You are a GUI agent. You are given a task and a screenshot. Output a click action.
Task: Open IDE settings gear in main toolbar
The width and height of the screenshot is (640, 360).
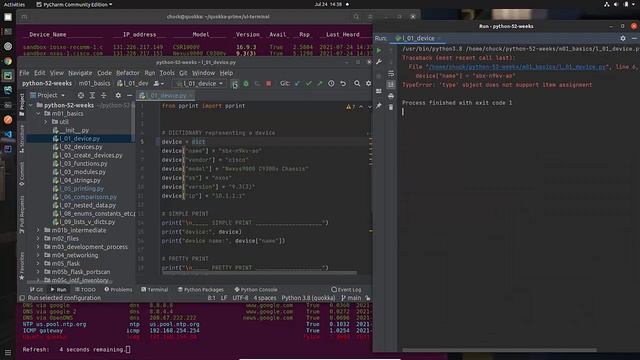pyautogui.click(x=368, y=83)
